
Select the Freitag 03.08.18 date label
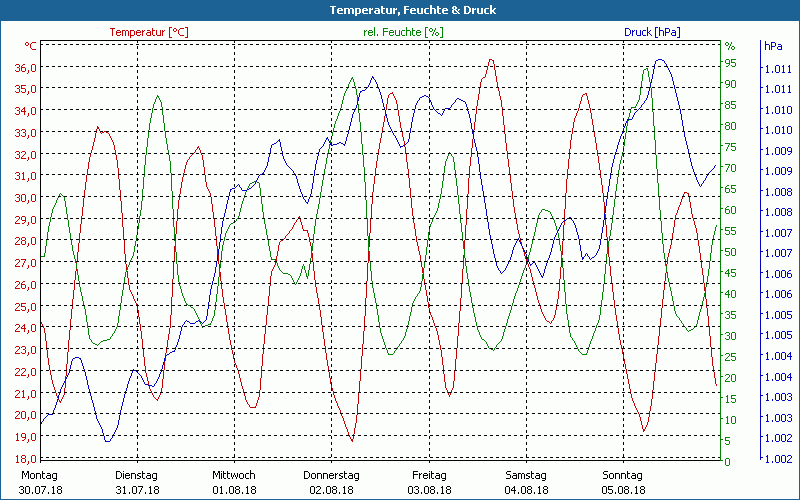point(428,482)
